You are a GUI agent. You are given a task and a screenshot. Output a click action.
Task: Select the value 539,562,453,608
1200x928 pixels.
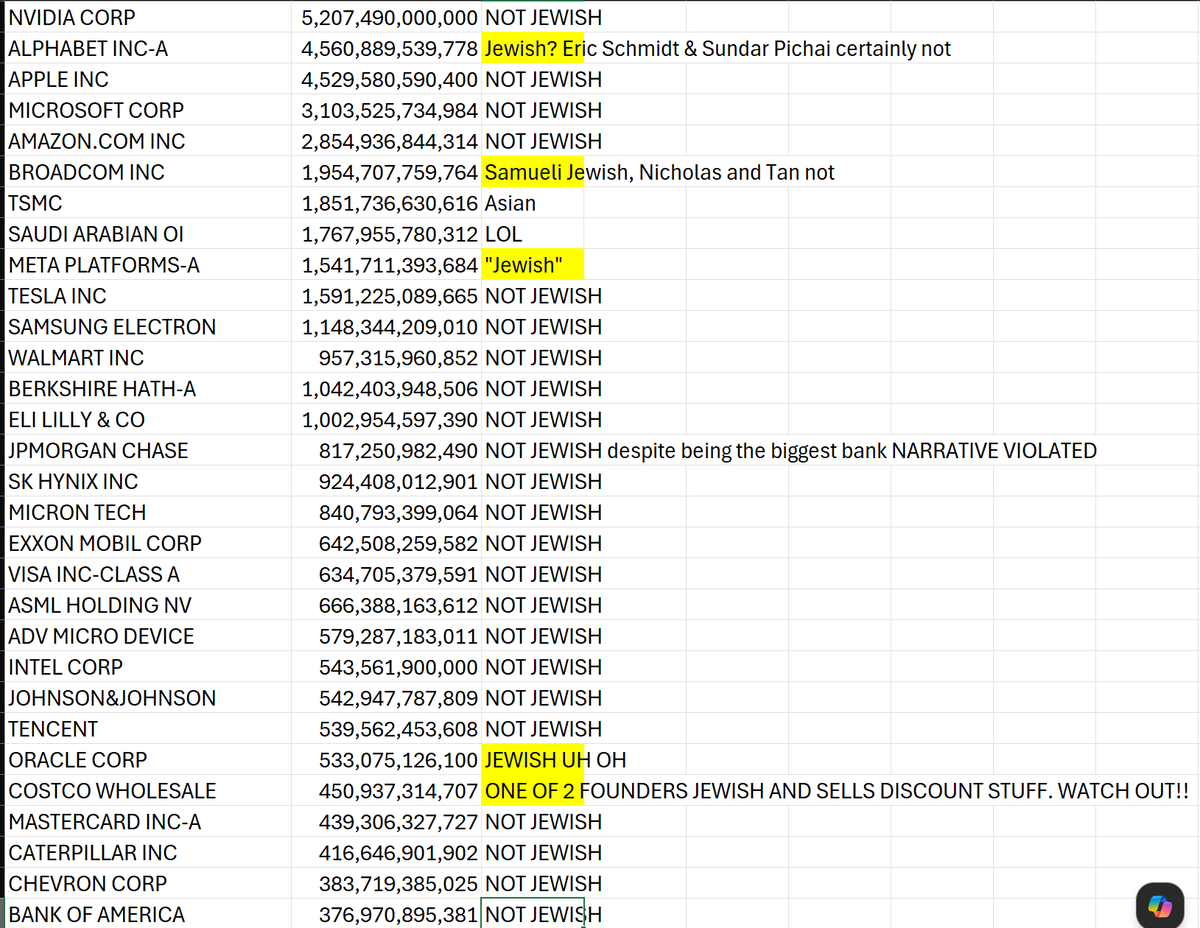(x=399, y=729)
